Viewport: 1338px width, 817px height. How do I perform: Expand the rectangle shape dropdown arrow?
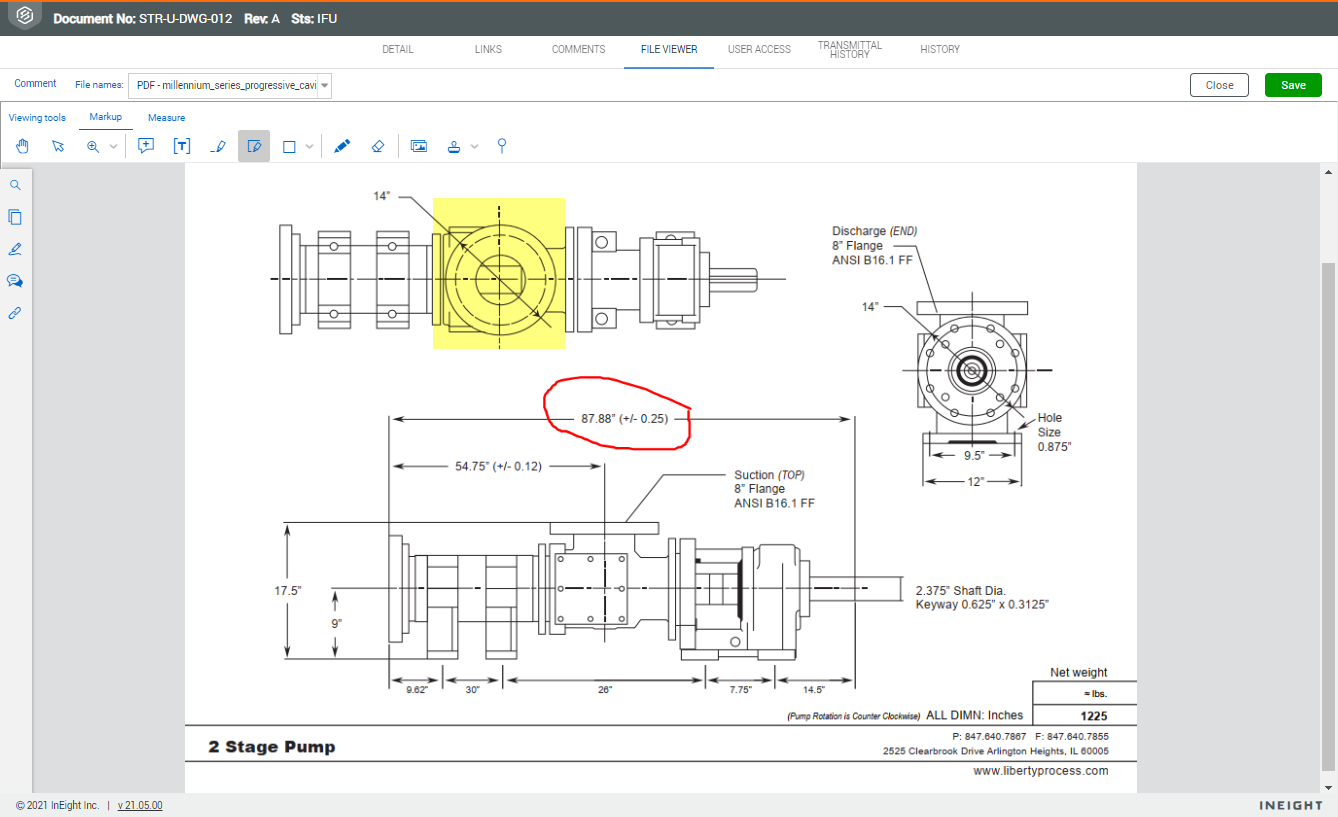(x=310, y=147)
